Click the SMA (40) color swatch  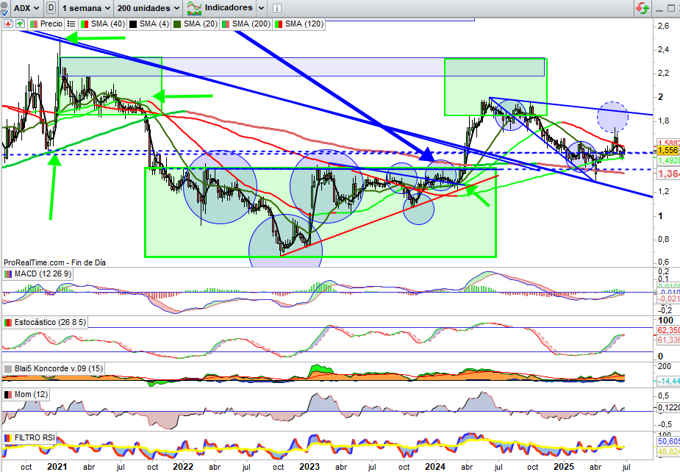(x=85, y=24)
